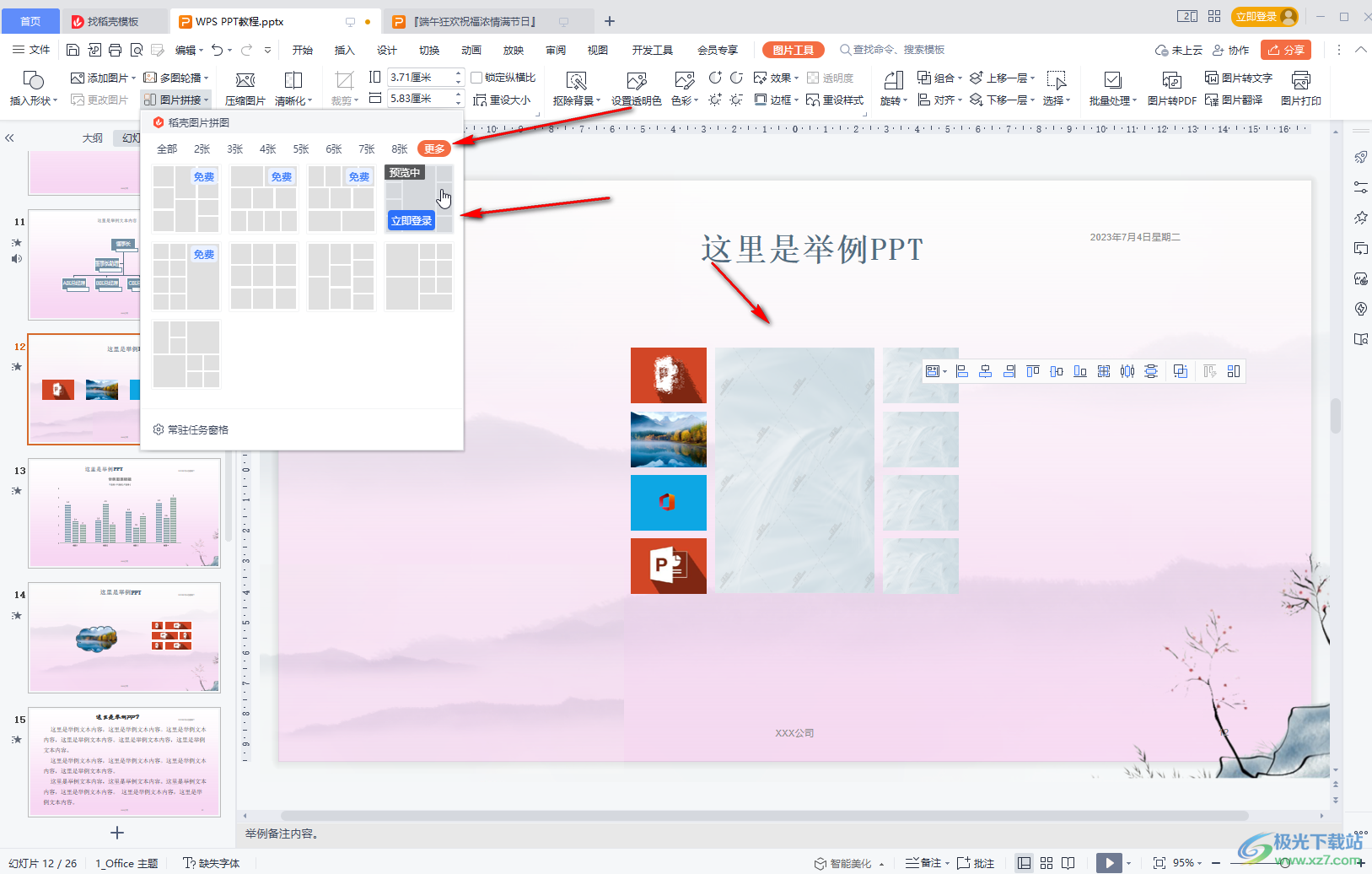This screenshot has height=874, width=1372.
Task: Select slide 13 thumbnail with bar chart
Action: pos(124,513)
